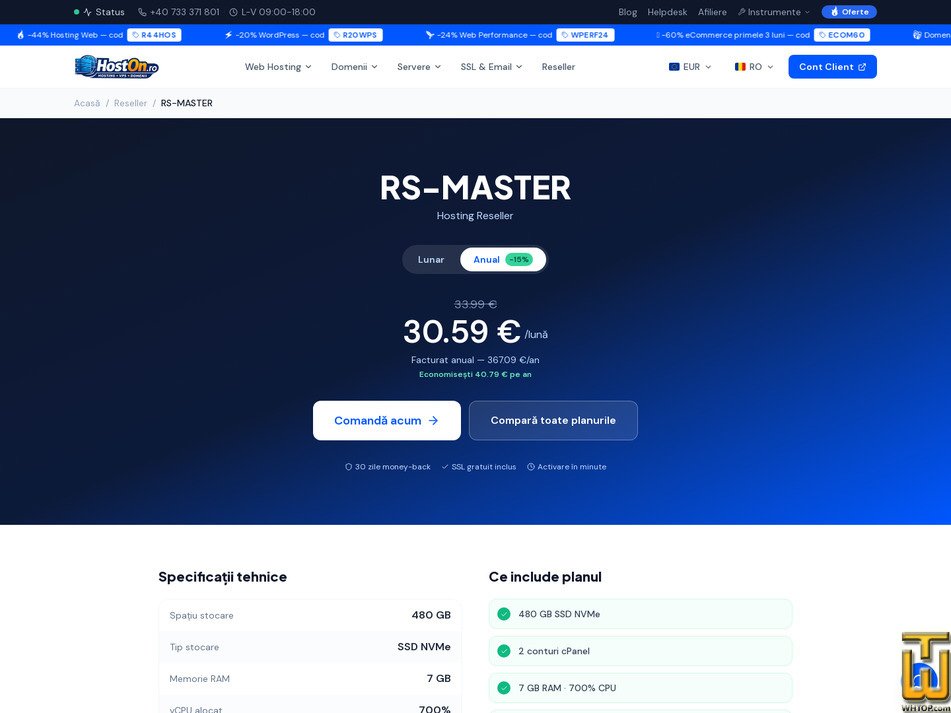Click the Memorie RAM 7 GB value
Image resolution: width=951 pixels, height=713 pixels.
[x=439, y=678]
